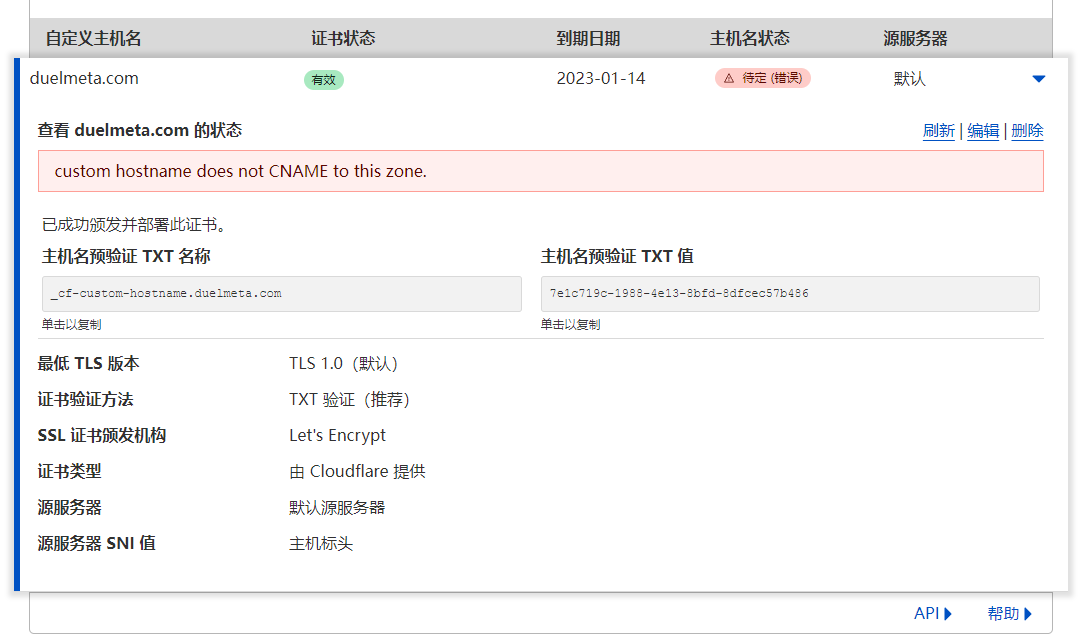Collapse the duelmeta.com row with the blue arrow
1086x642 pixels.
[1038, 79]
